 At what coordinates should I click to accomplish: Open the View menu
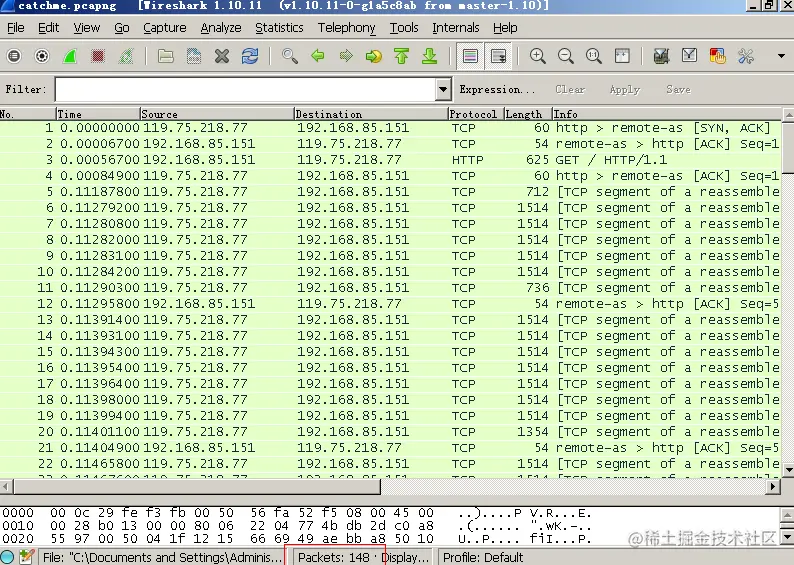coord(87,27)
